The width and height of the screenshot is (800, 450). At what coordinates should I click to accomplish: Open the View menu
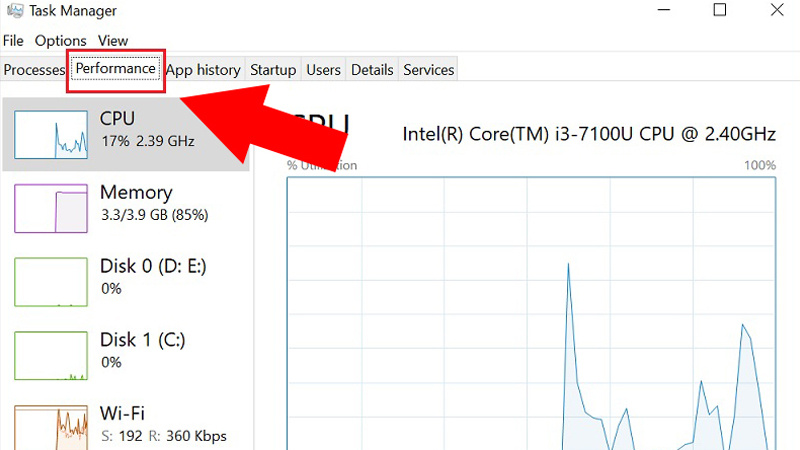click(113, 41)
